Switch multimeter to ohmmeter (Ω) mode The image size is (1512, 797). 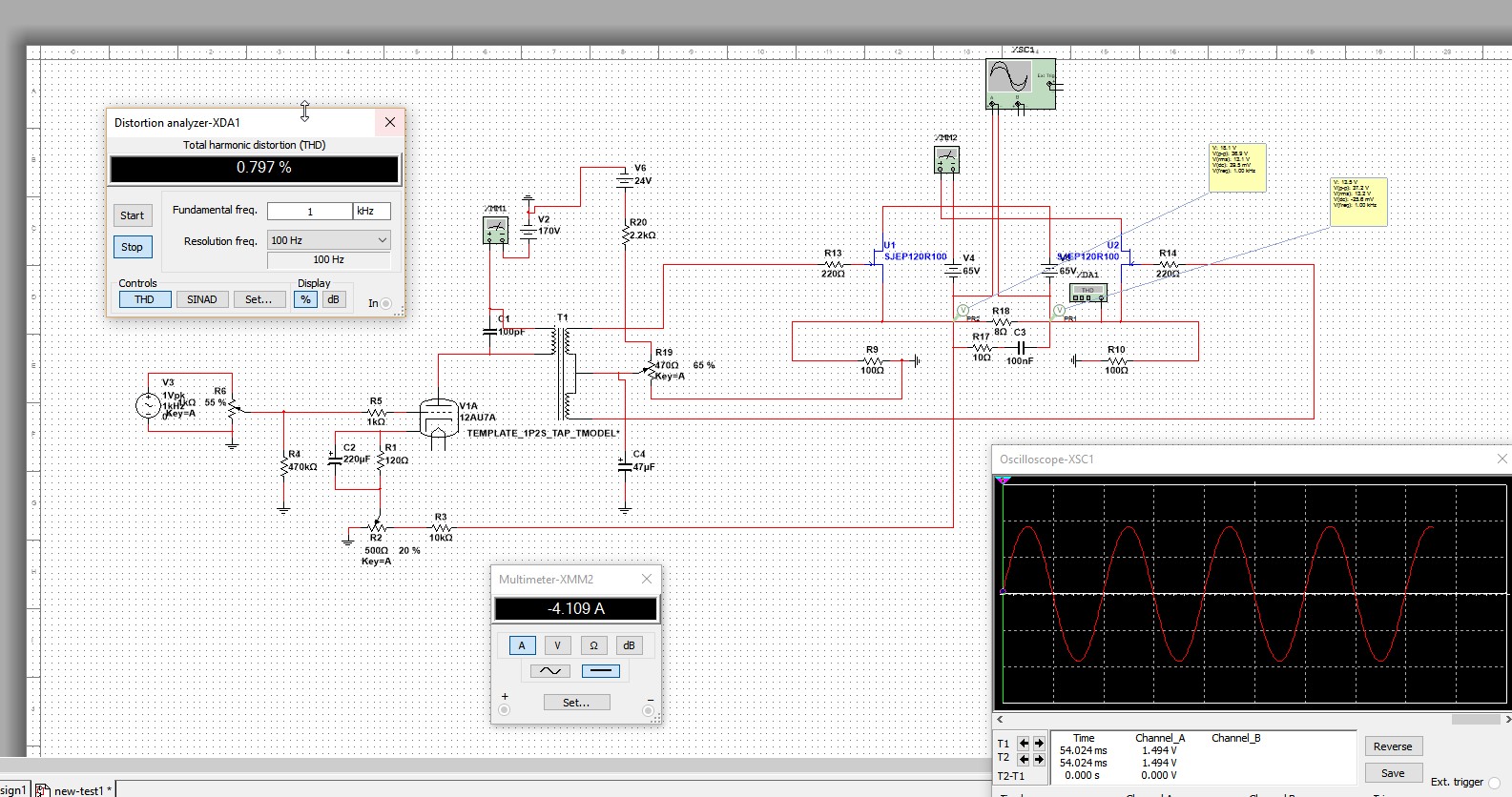(x=593, y=645)
